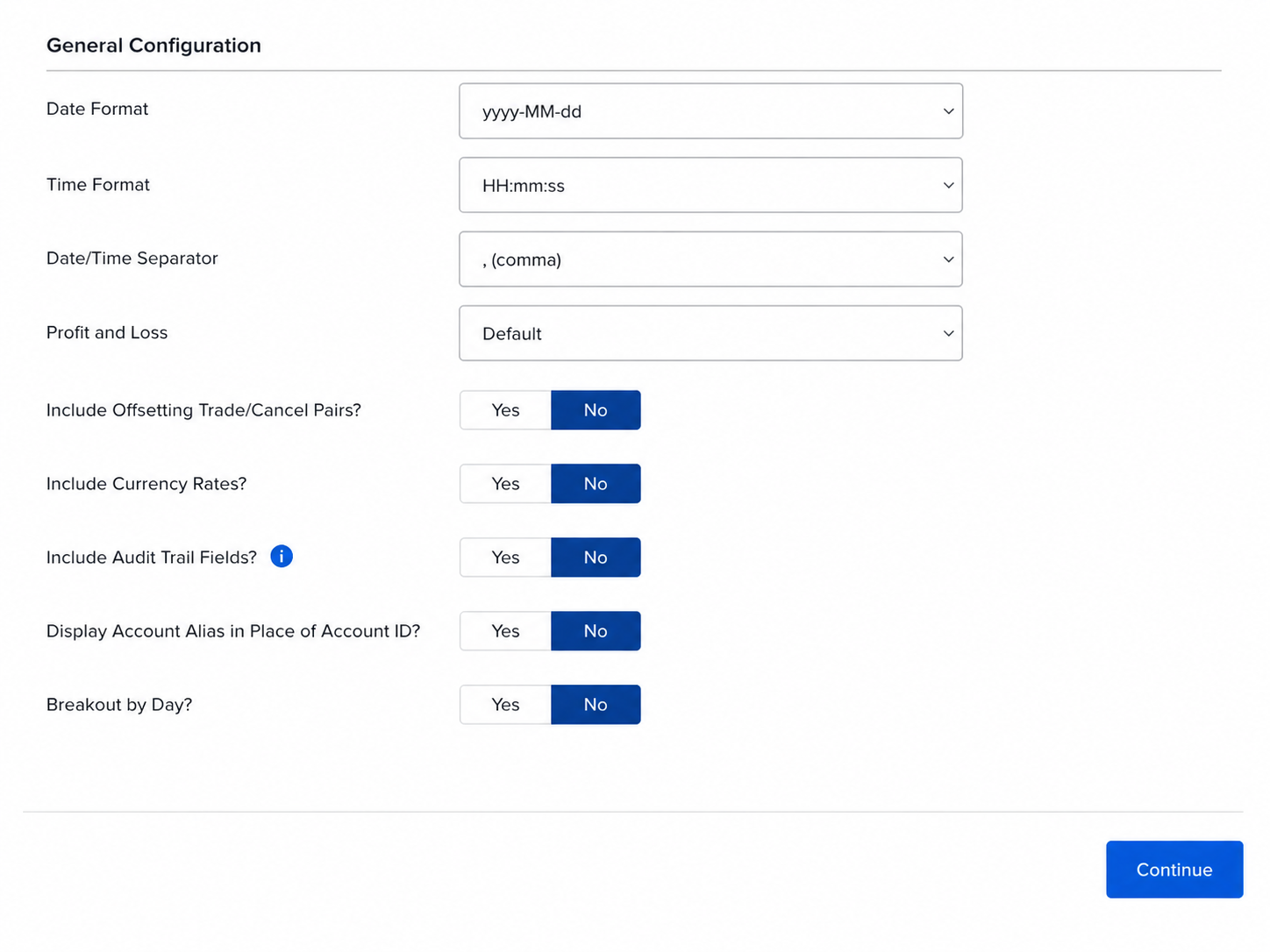Select No for Include Audit Trail Fields
Screen dimensions: 1270x952
(596, 558)
